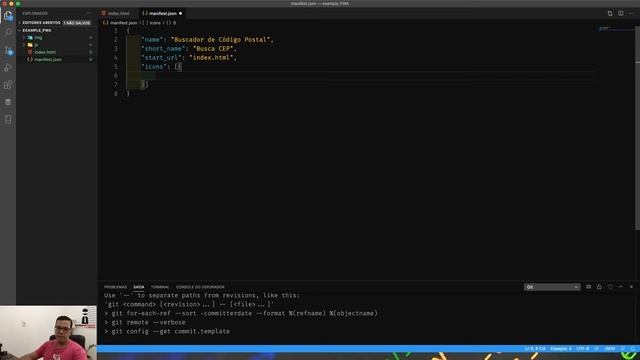Click the braces icon beside manifest.json in explorer

coord(30,60)
